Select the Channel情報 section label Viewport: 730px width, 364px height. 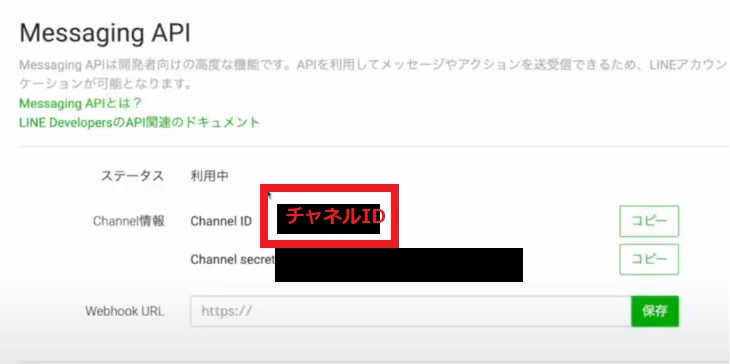click(x=129, y=221)
